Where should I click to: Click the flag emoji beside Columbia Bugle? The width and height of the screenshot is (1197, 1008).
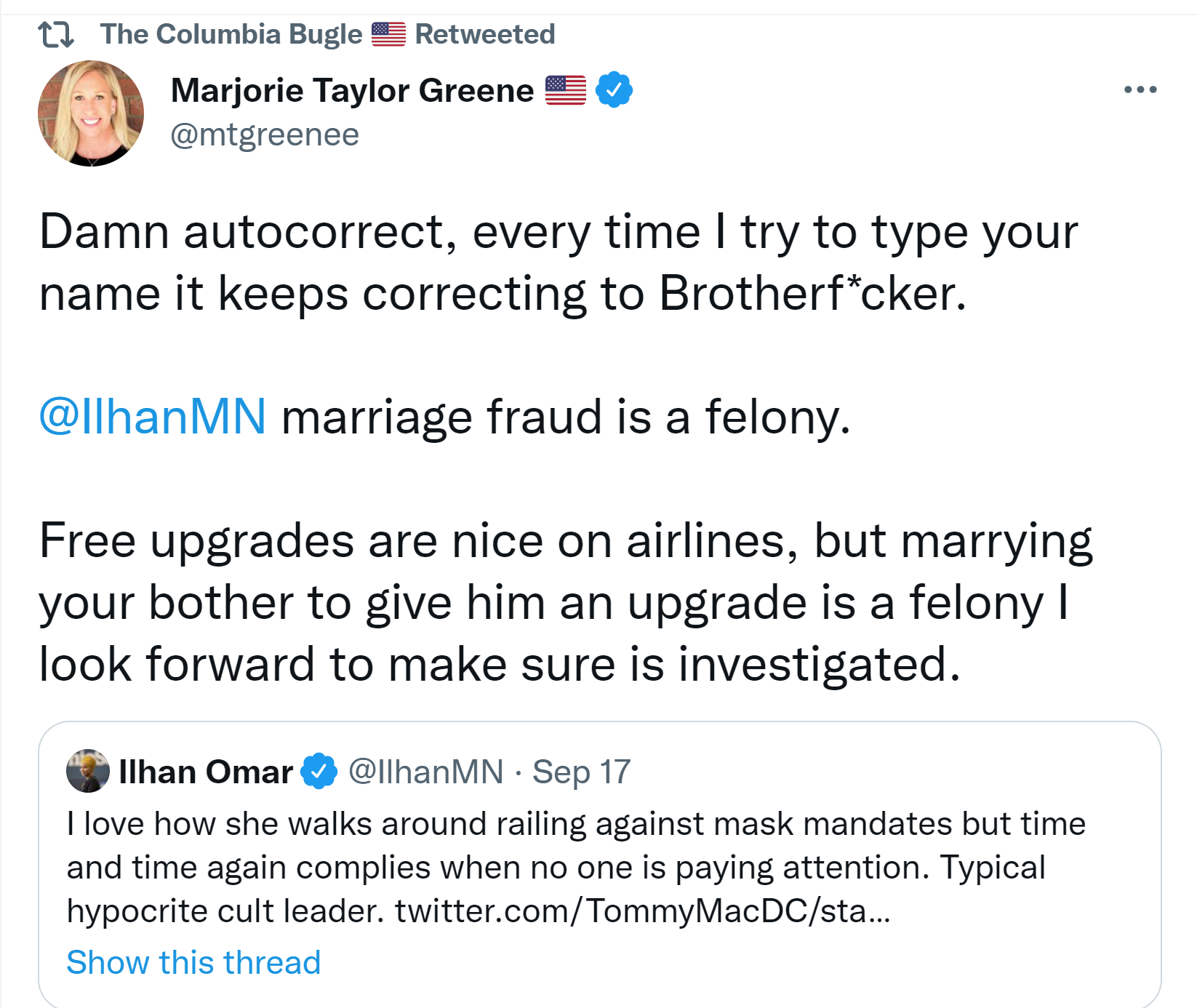(x=388, y=34)
